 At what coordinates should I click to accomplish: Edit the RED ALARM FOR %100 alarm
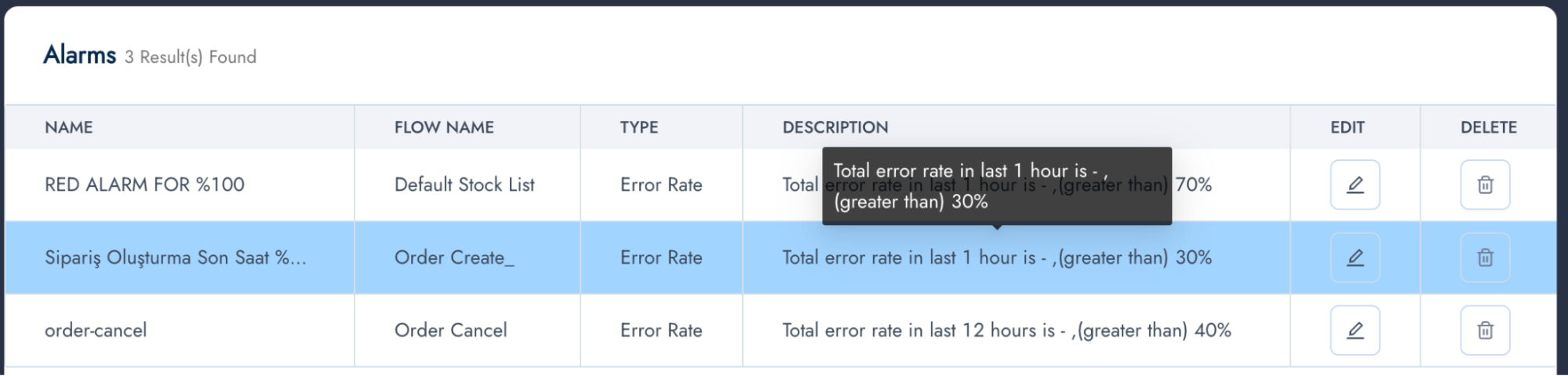[x=1355, y=185]
